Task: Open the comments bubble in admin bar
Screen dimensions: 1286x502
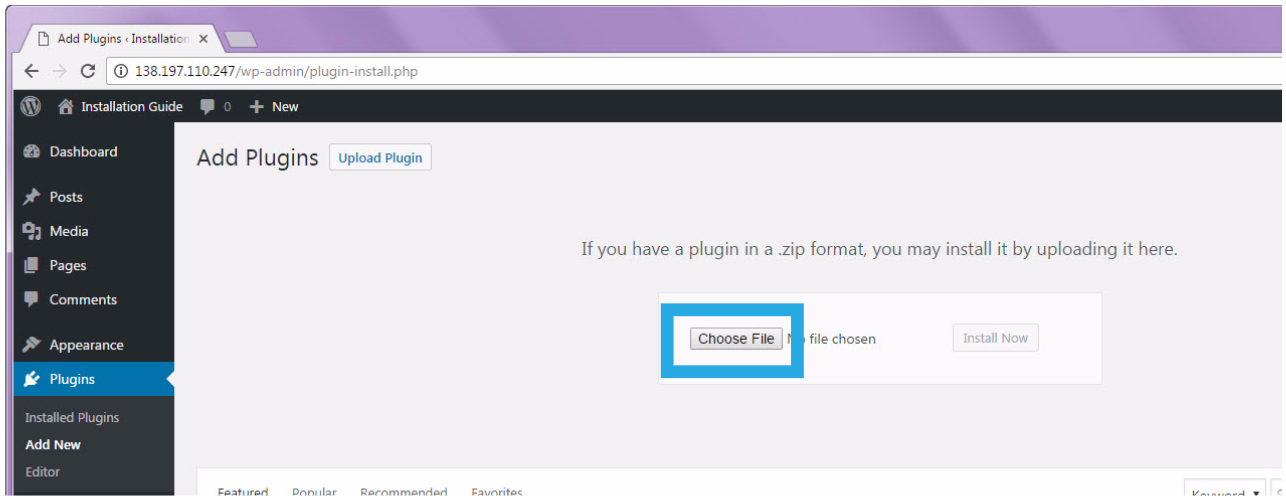Action: (215, 106)
